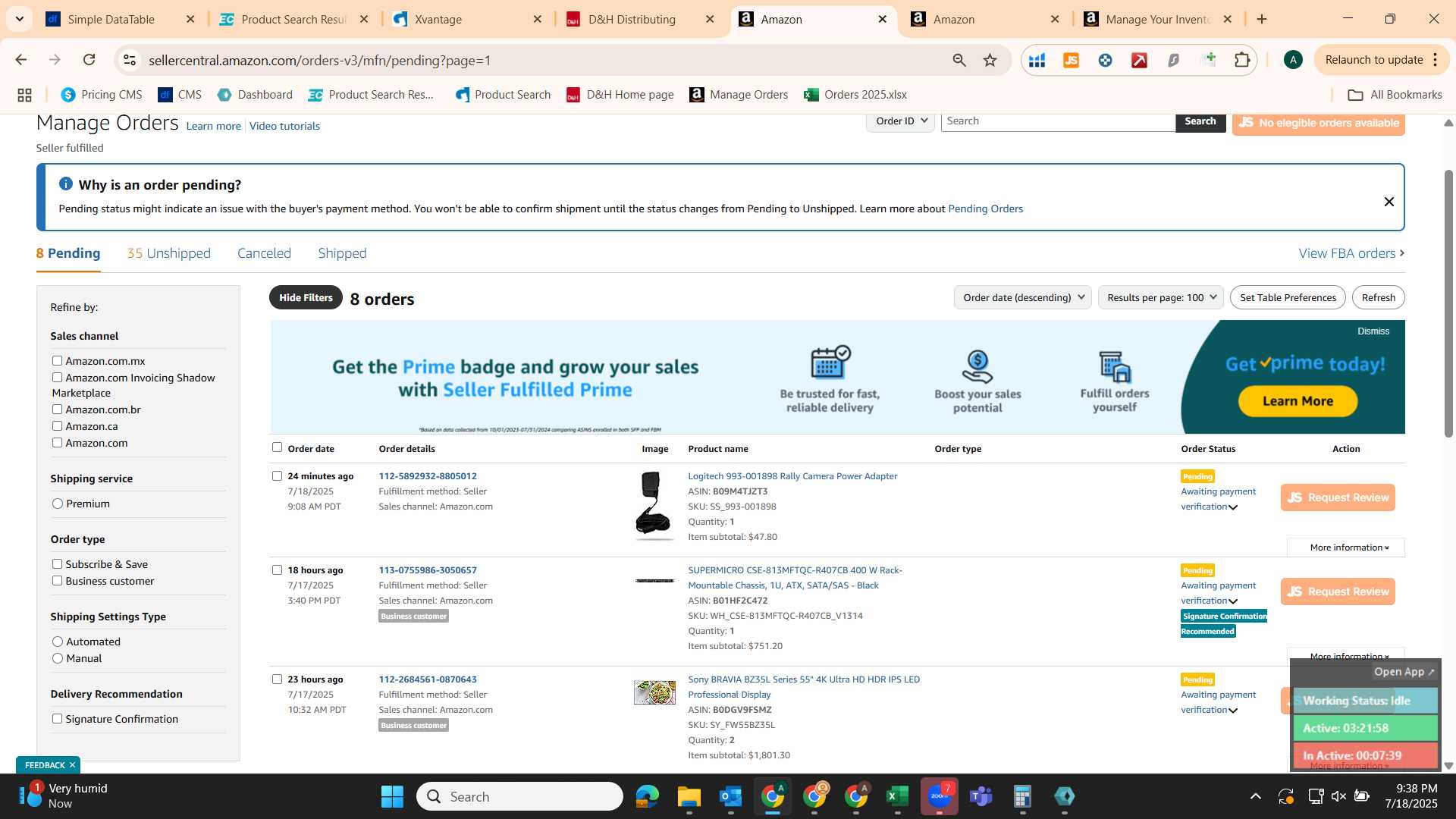1456x819 pixels.
Task: Open the green profile avatar A
Action: [x=1293, y=60]
